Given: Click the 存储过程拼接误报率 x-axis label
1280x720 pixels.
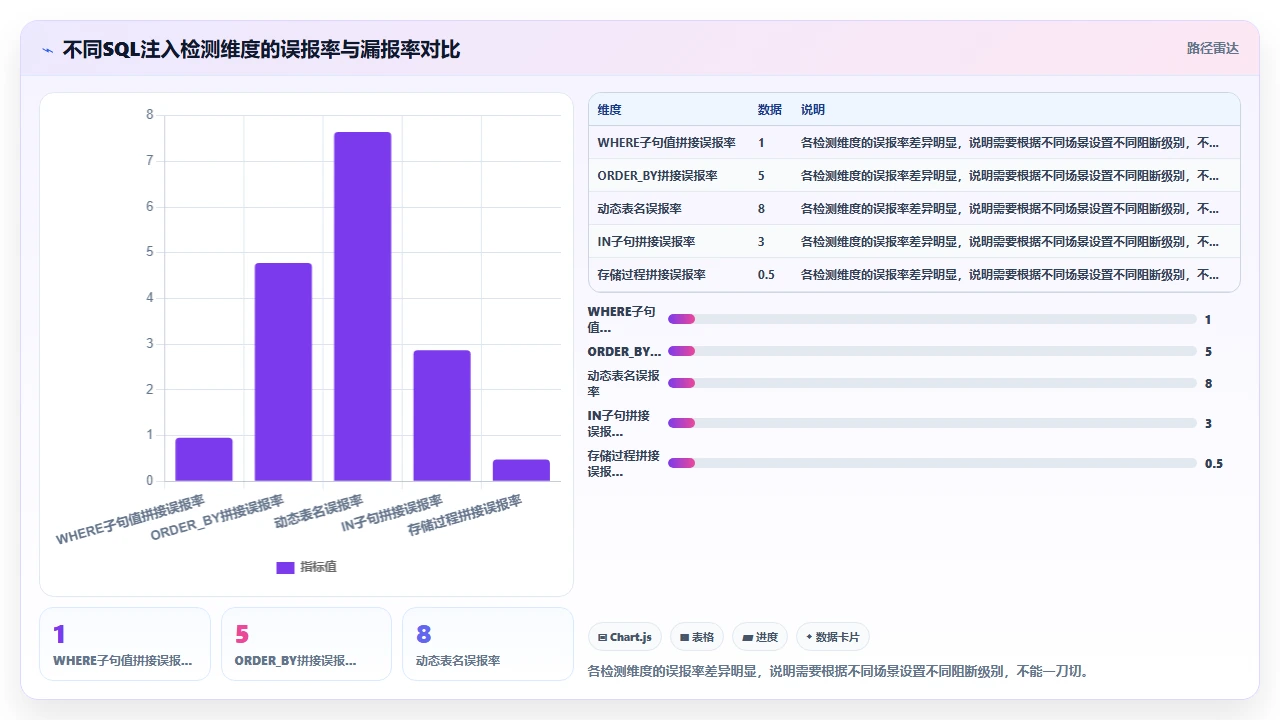Looking at the screenshot, I should [x=465, y=516].
